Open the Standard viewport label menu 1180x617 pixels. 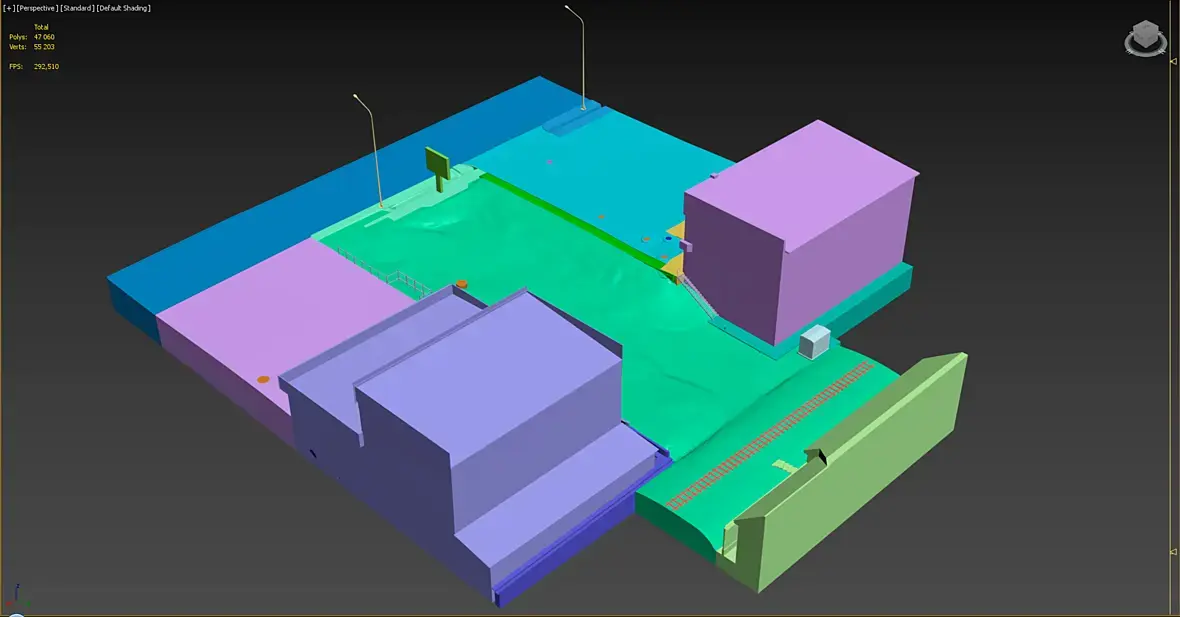point(78,8)
